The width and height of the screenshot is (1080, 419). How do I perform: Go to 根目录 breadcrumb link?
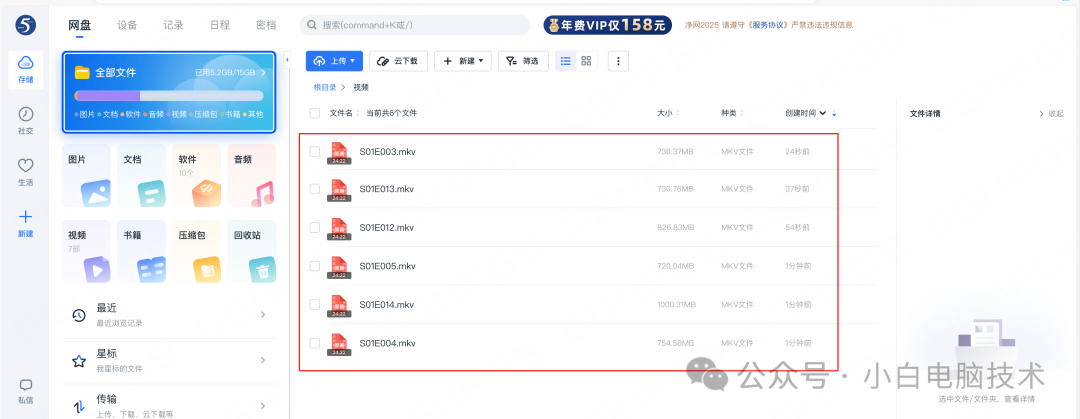coord(325,88)
